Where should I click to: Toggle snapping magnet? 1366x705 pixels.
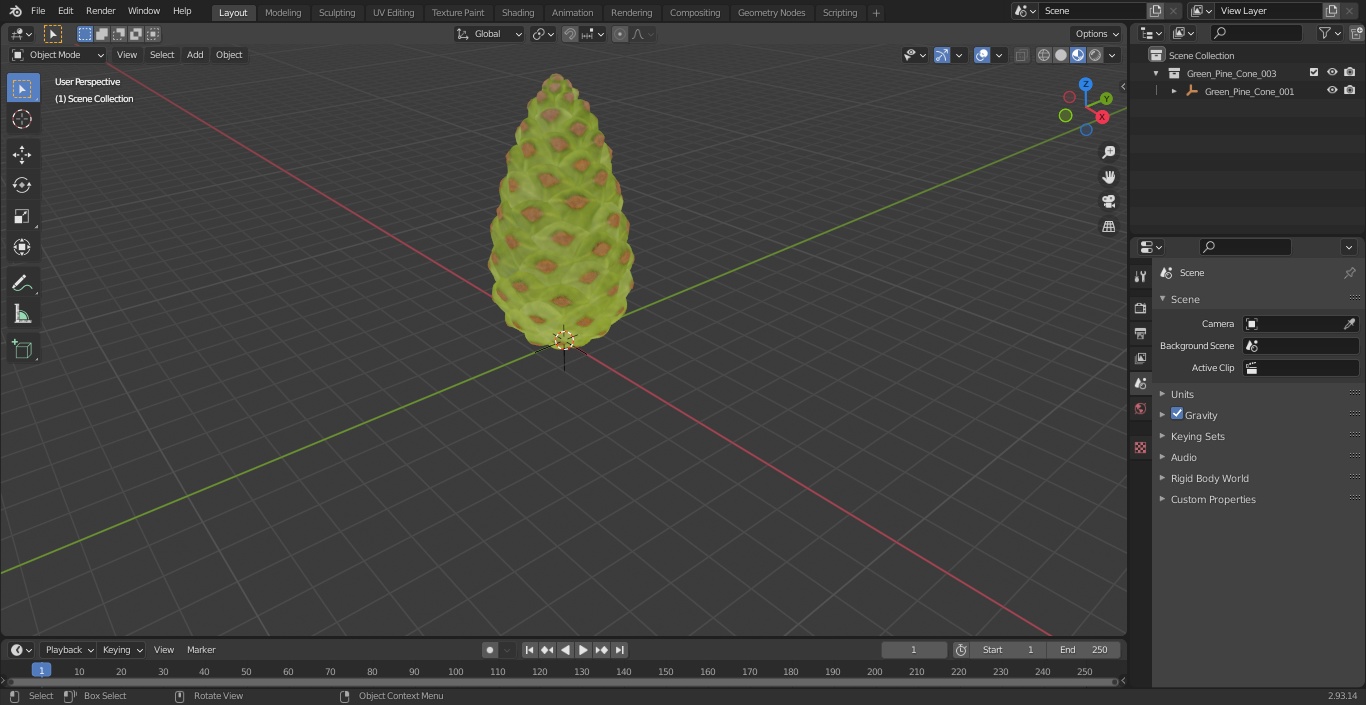[570, 34]
